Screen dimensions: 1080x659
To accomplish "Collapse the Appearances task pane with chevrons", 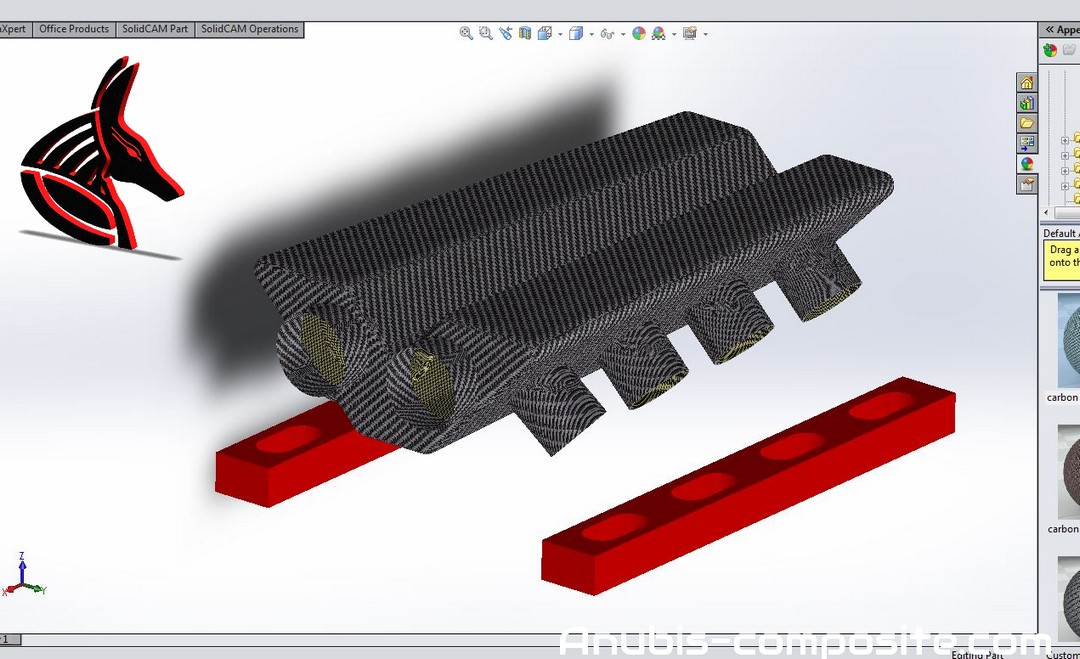I will [1049, 30].
